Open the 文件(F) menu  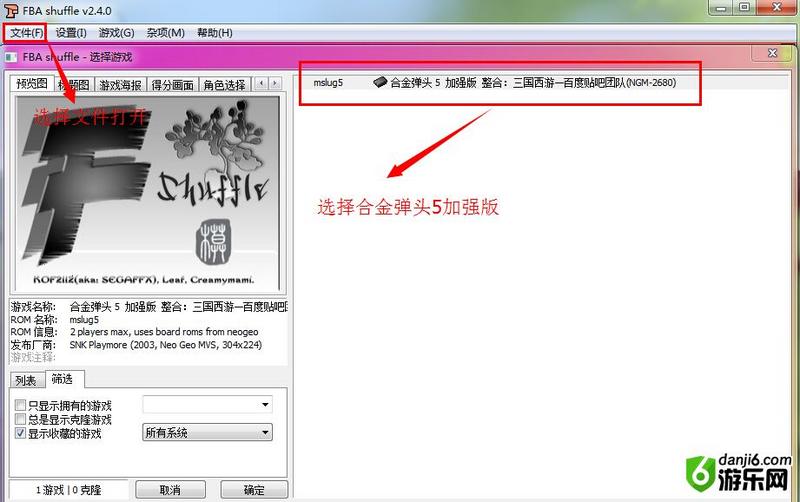click(x=27, y=33)
